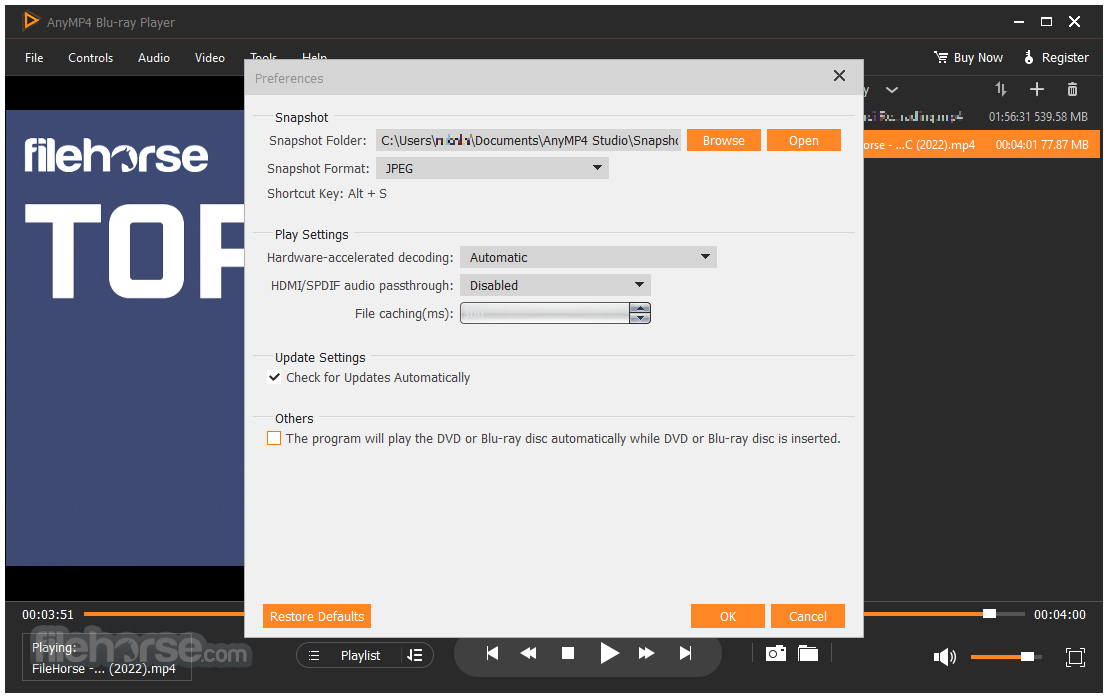Click the Shortcut Key: Alt + S text
Image resolution: width=1108 pixels, height=698 pixels.
pyautogui.click(x=326, y=194)
